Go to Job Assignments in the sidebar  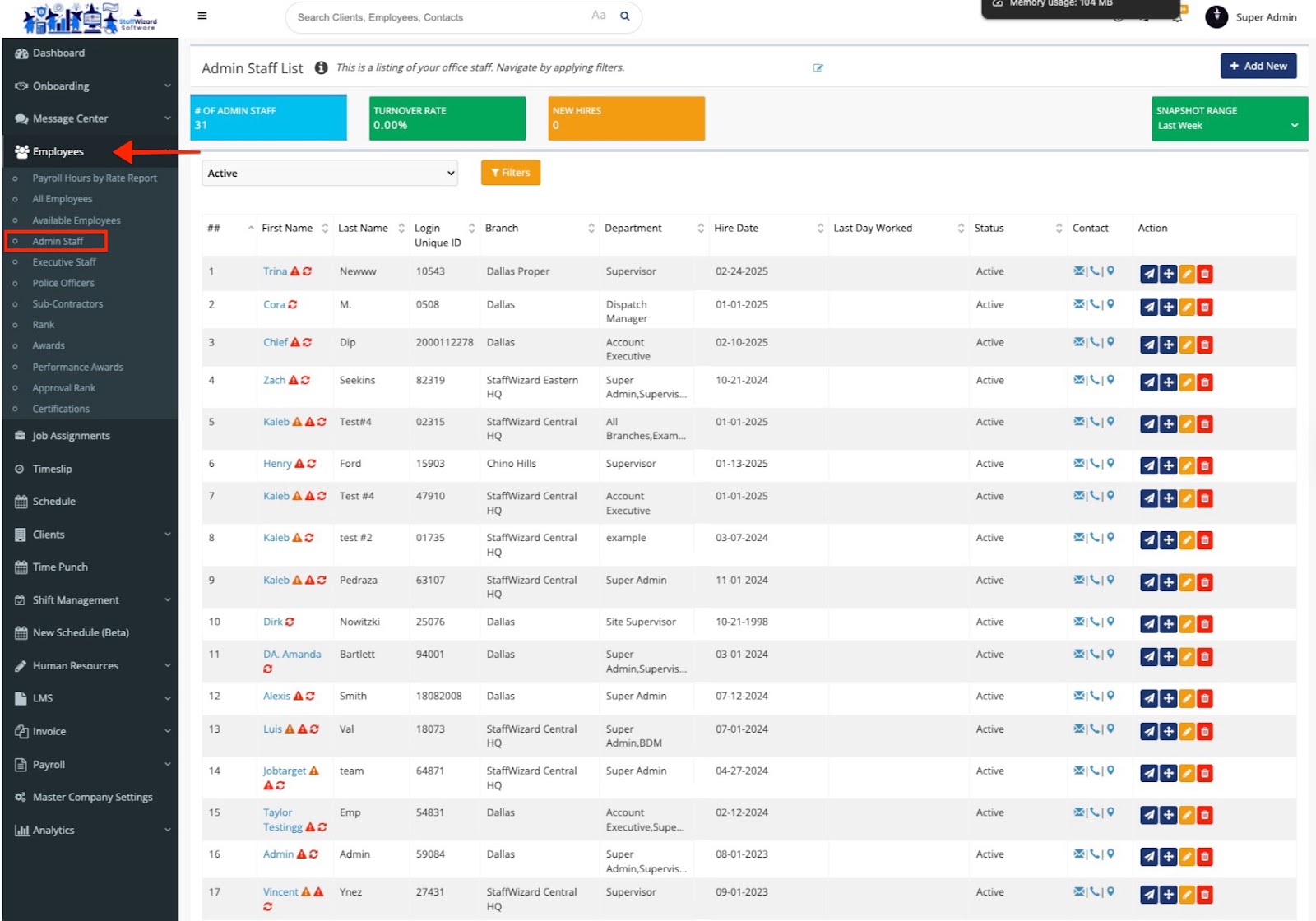coord(71,436)
